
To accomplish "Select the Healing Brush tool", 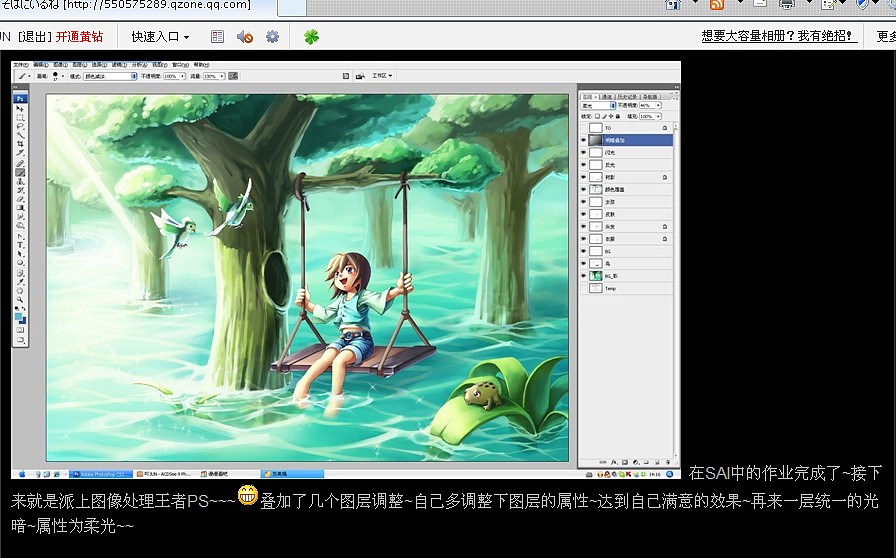I will (x=20, y=163).
